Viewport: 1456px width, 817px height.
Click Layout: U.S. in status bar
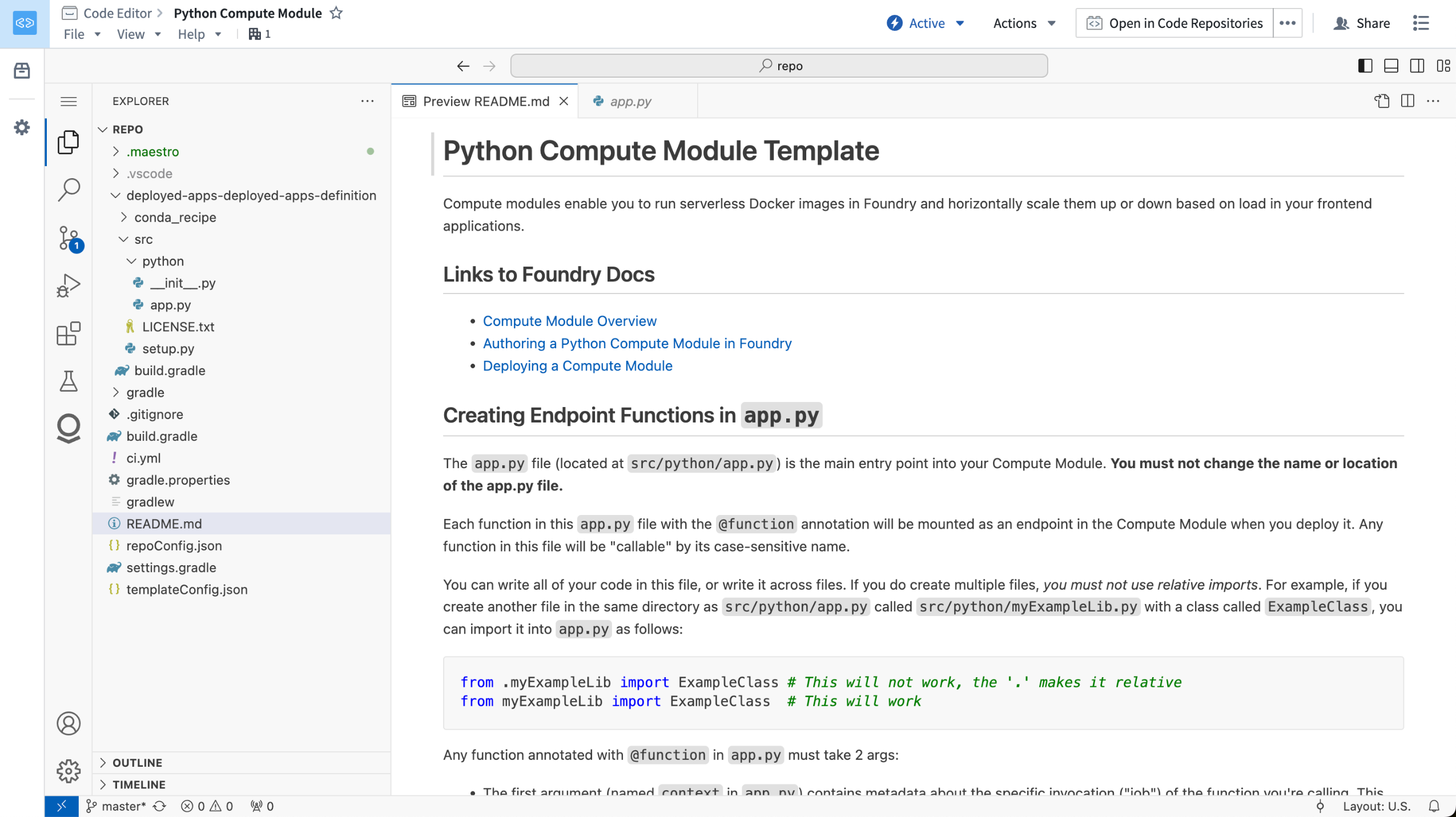tap(1376, 806)
